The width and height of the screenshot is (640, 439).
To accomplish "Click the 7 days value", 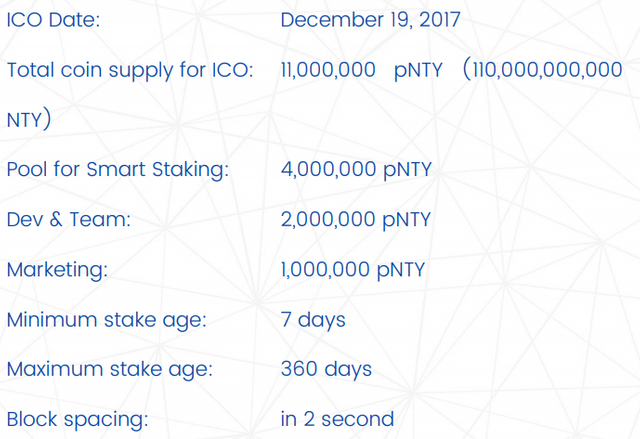I will 313,320.
